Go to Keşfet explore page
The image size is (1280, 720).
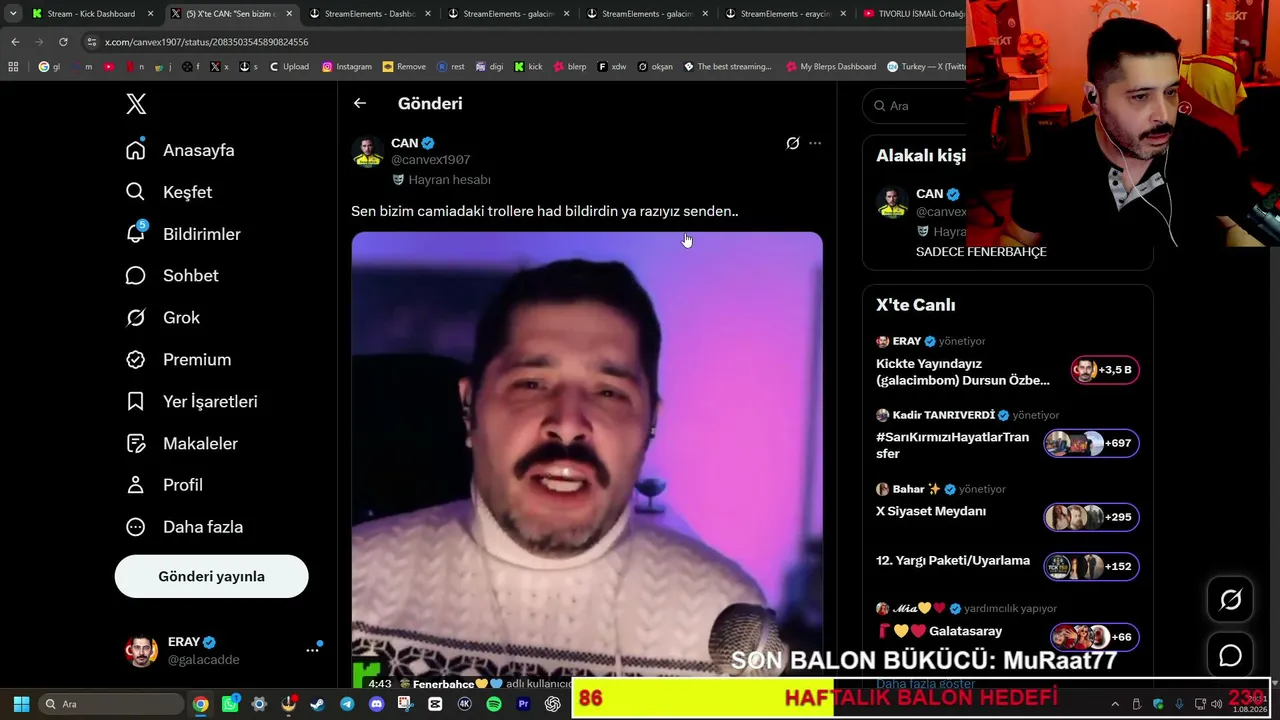click(169, 192)
